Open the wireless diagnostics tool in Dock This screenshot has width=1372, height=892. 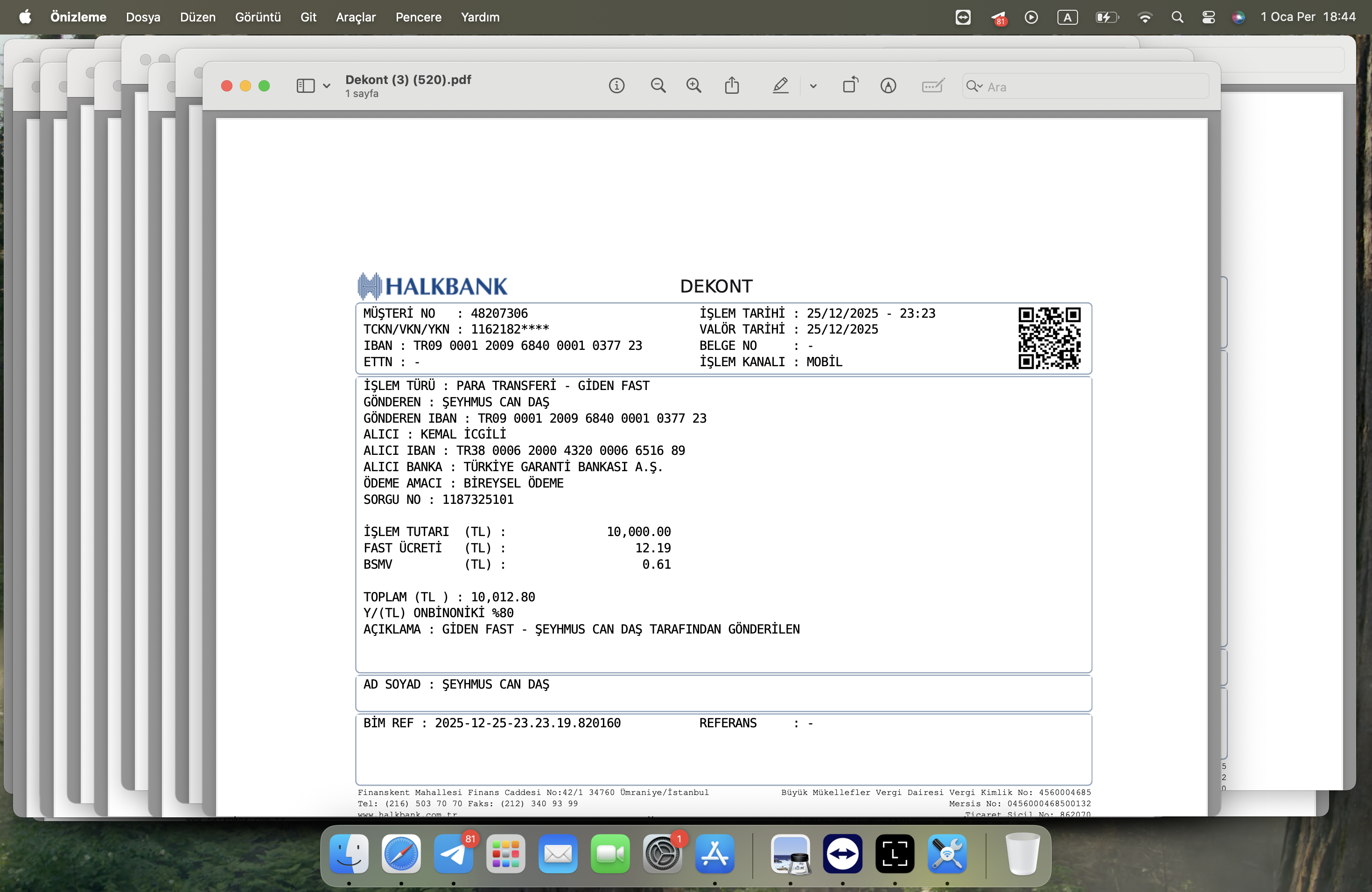[x=947, y=853]
